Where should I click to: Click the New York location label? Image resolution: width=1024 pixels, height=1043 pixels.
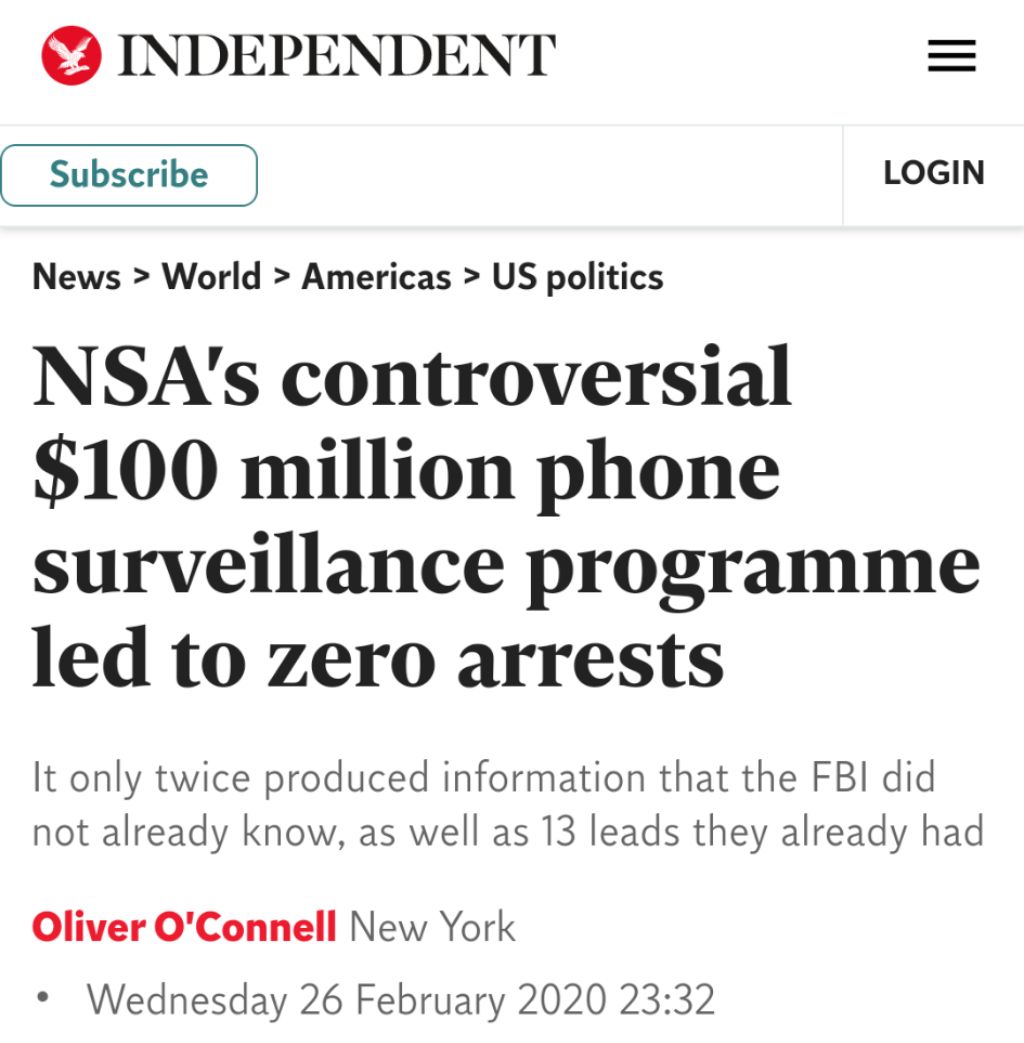432,927
